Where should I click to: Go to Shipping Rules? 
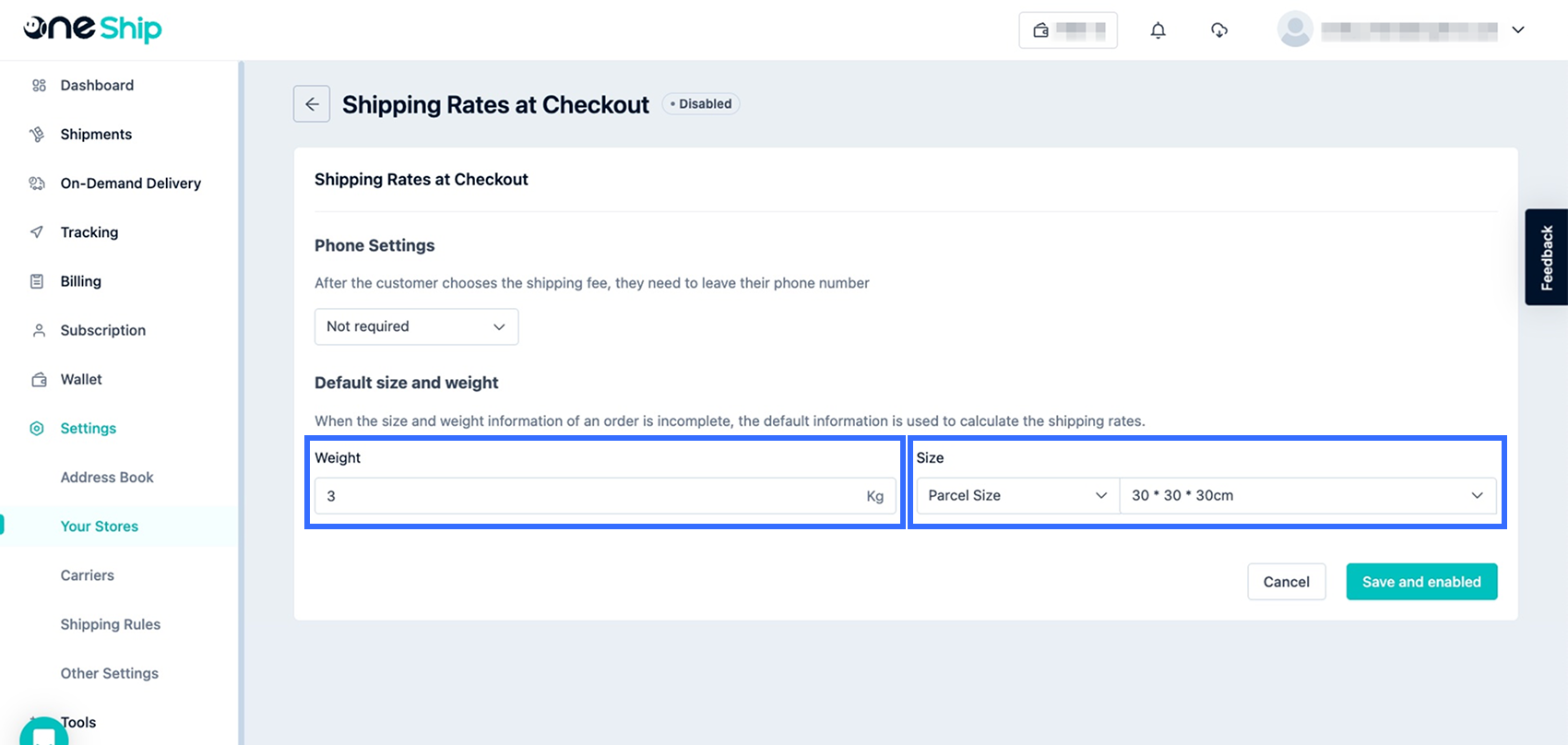coord(111,624)
